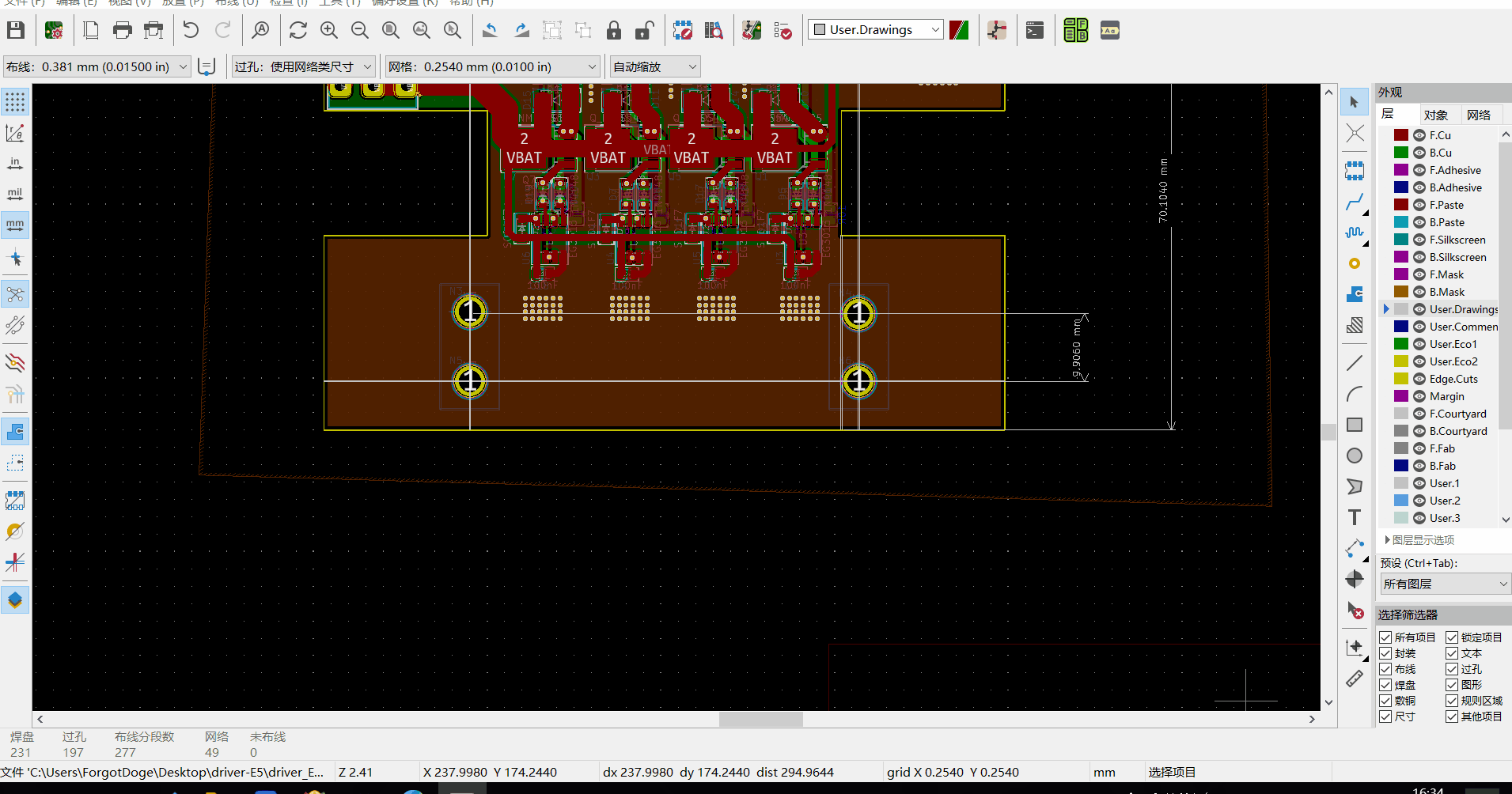The width and height of the screenshot is (1512, 794).
Task: Select the Draw Arc tool
Action: 1355,393
